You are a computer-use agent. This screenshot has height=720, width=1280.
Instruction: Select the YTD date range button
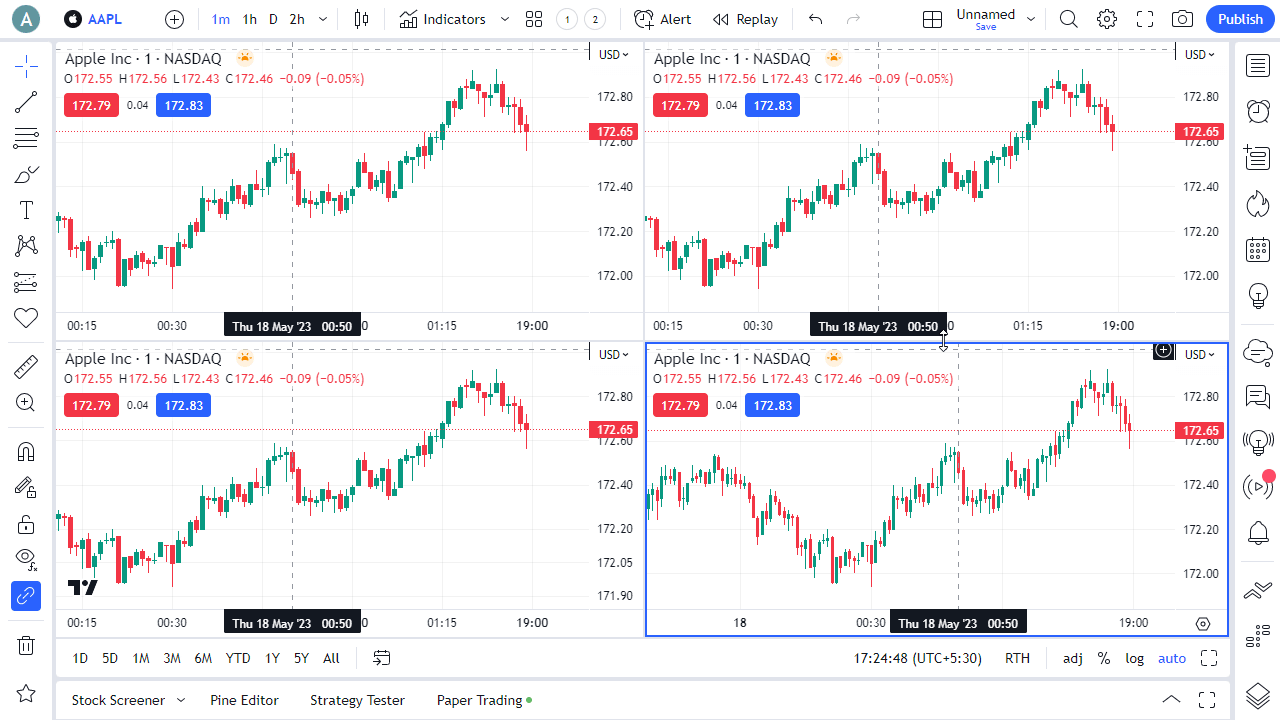(238, 658)
